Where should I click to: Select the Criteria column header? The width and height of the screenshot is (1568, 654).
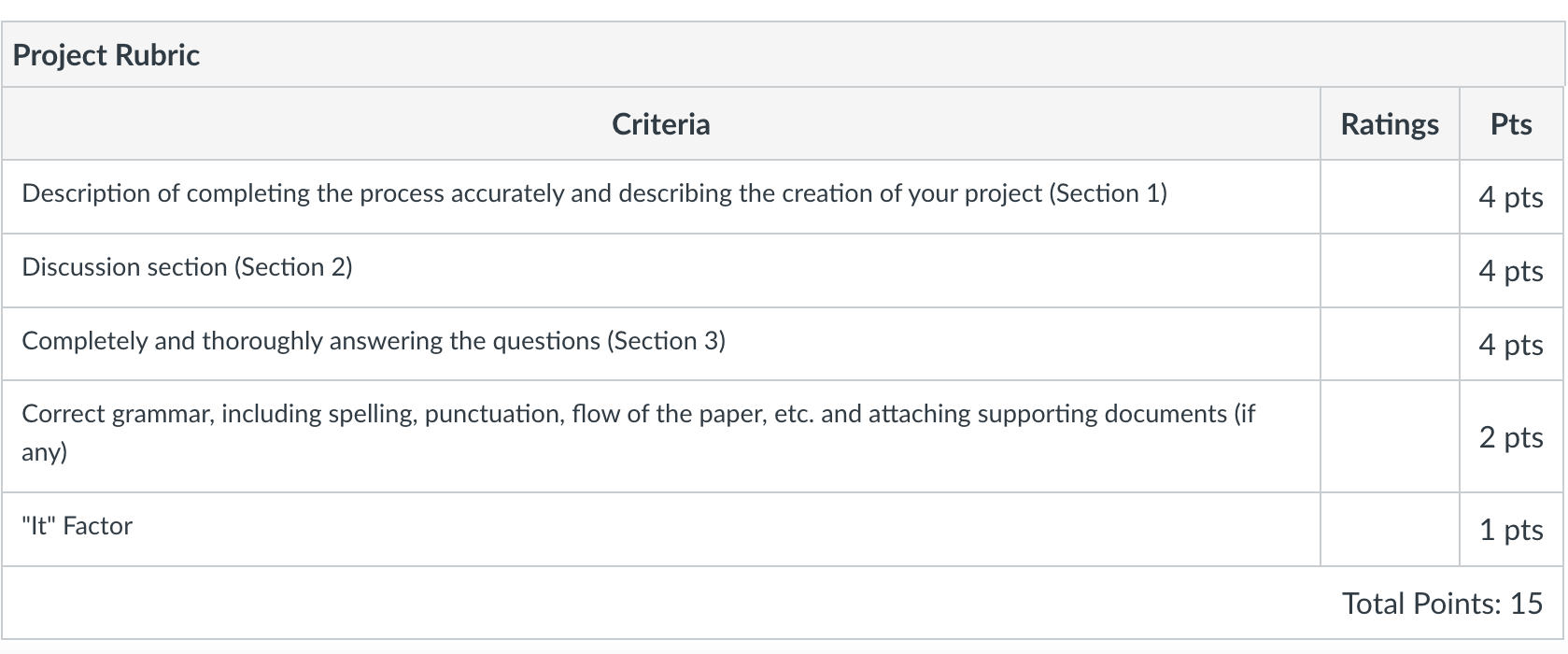(x=660, y=124)
